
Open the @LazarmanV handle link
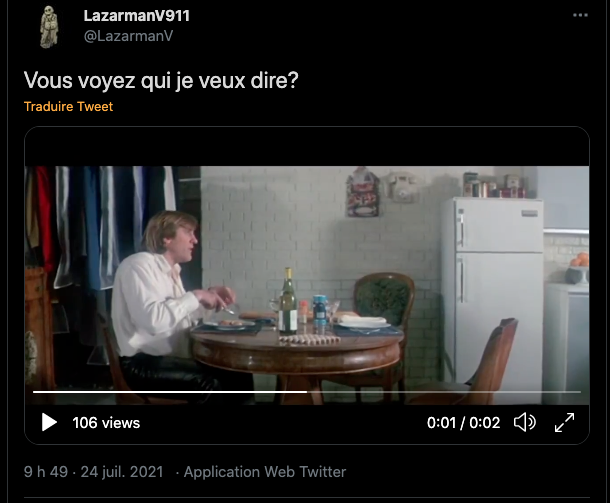128,36
